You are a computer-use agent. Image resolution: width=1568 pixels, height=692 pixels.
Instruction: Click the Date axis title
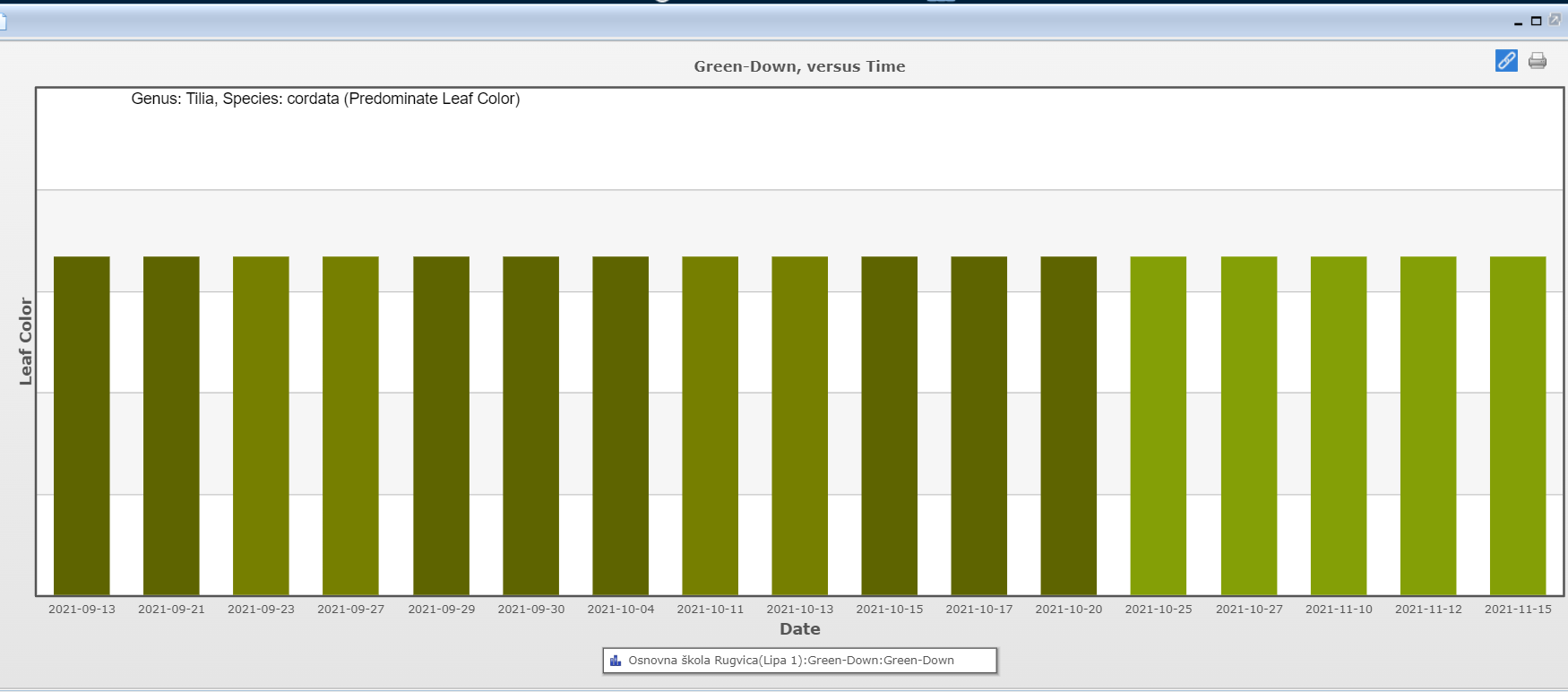click(799, 629)
